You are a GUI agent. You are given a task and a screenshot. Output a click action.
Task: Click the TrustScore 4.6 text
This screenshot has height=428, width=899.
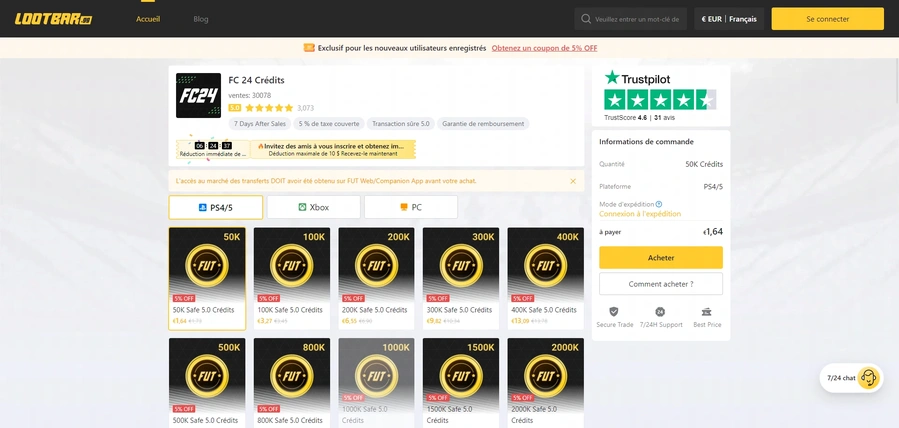pyautogui.click(x=626, y=117)
